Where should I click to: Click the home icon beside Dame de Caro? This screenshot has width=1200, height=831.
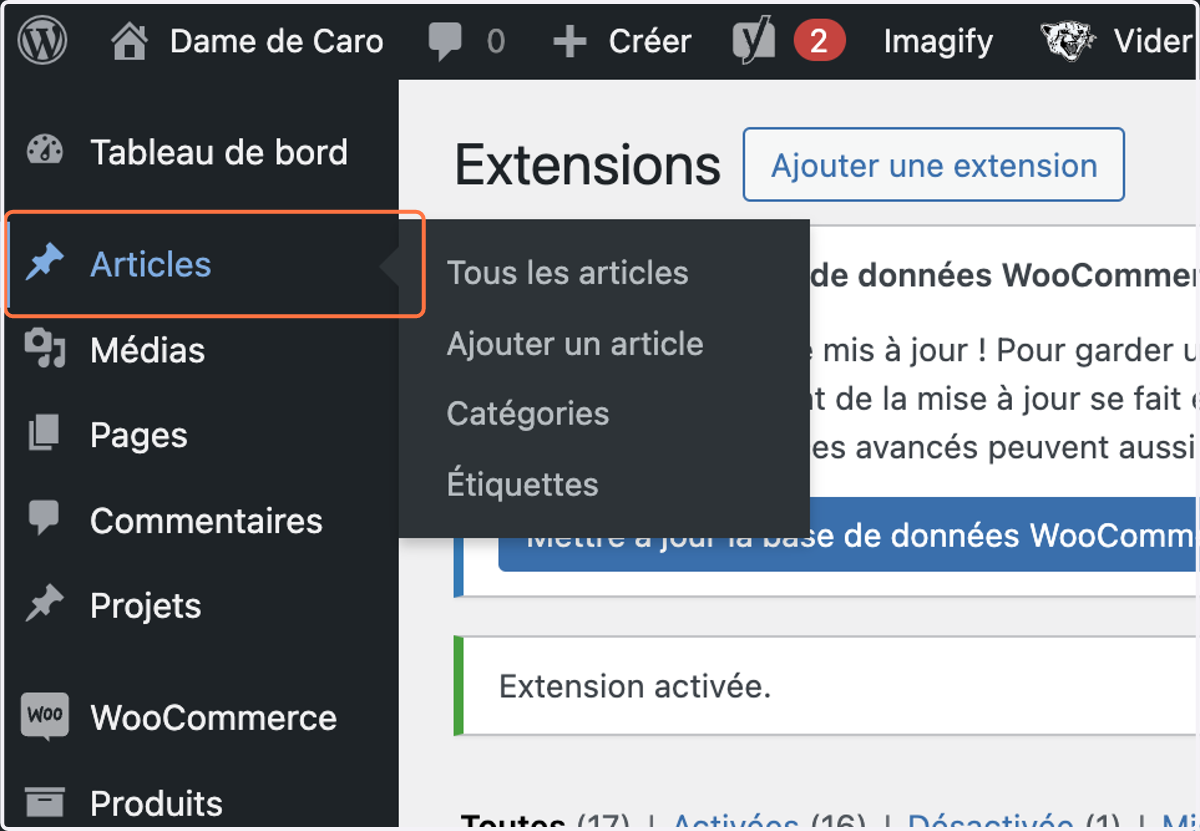click(130, 41)
